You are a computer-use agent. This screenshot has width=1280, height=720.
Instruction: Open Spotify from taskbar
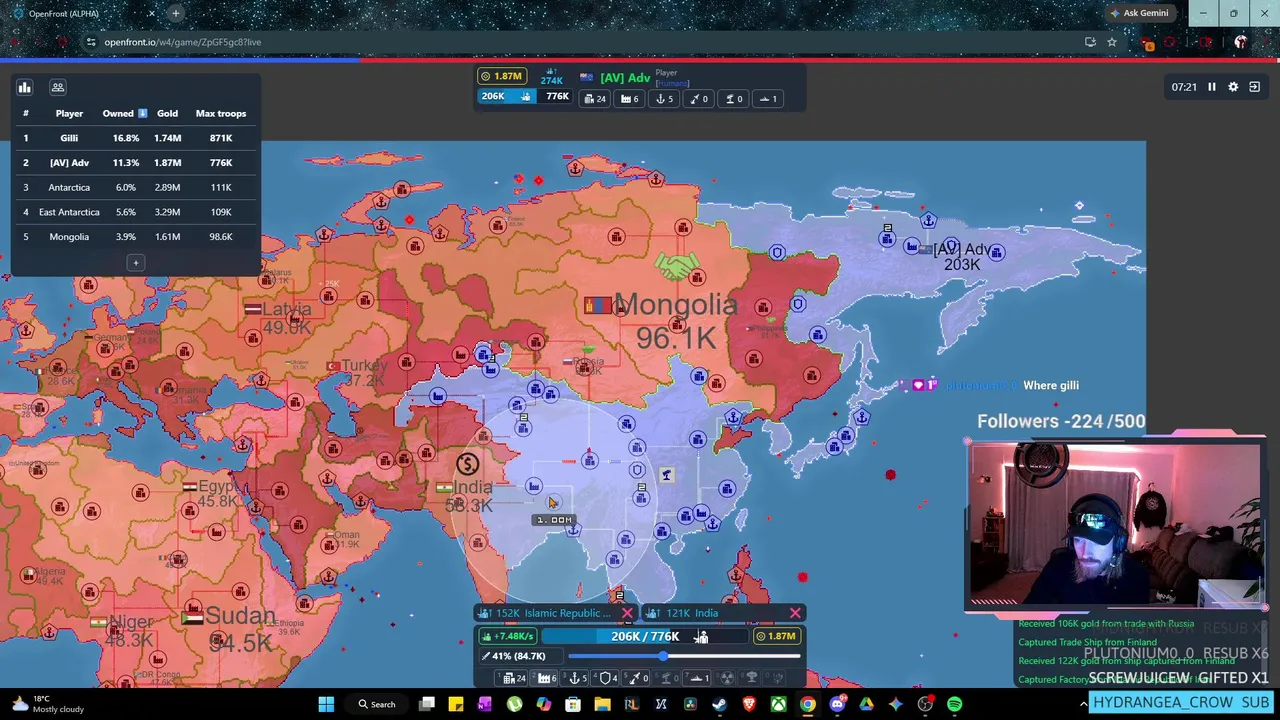(954, 704)
